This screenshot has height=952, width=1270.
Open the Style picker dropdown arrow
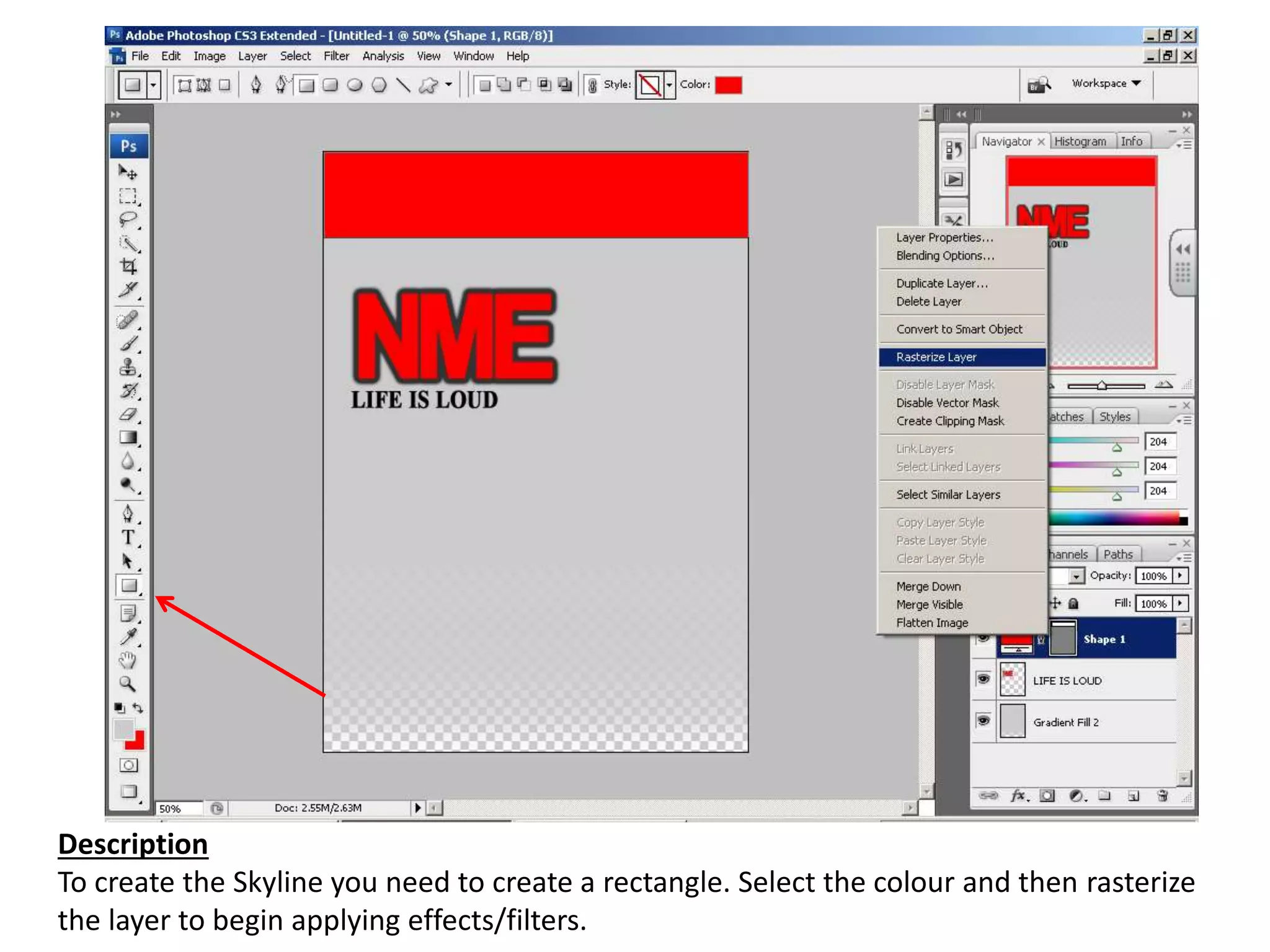coord(669,85)
